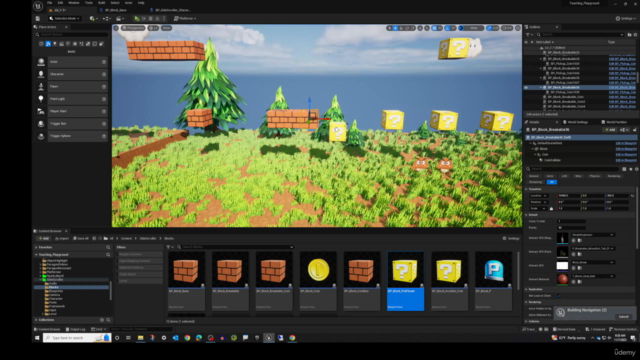Select the Actor item in Place Actors

(71, 62)
